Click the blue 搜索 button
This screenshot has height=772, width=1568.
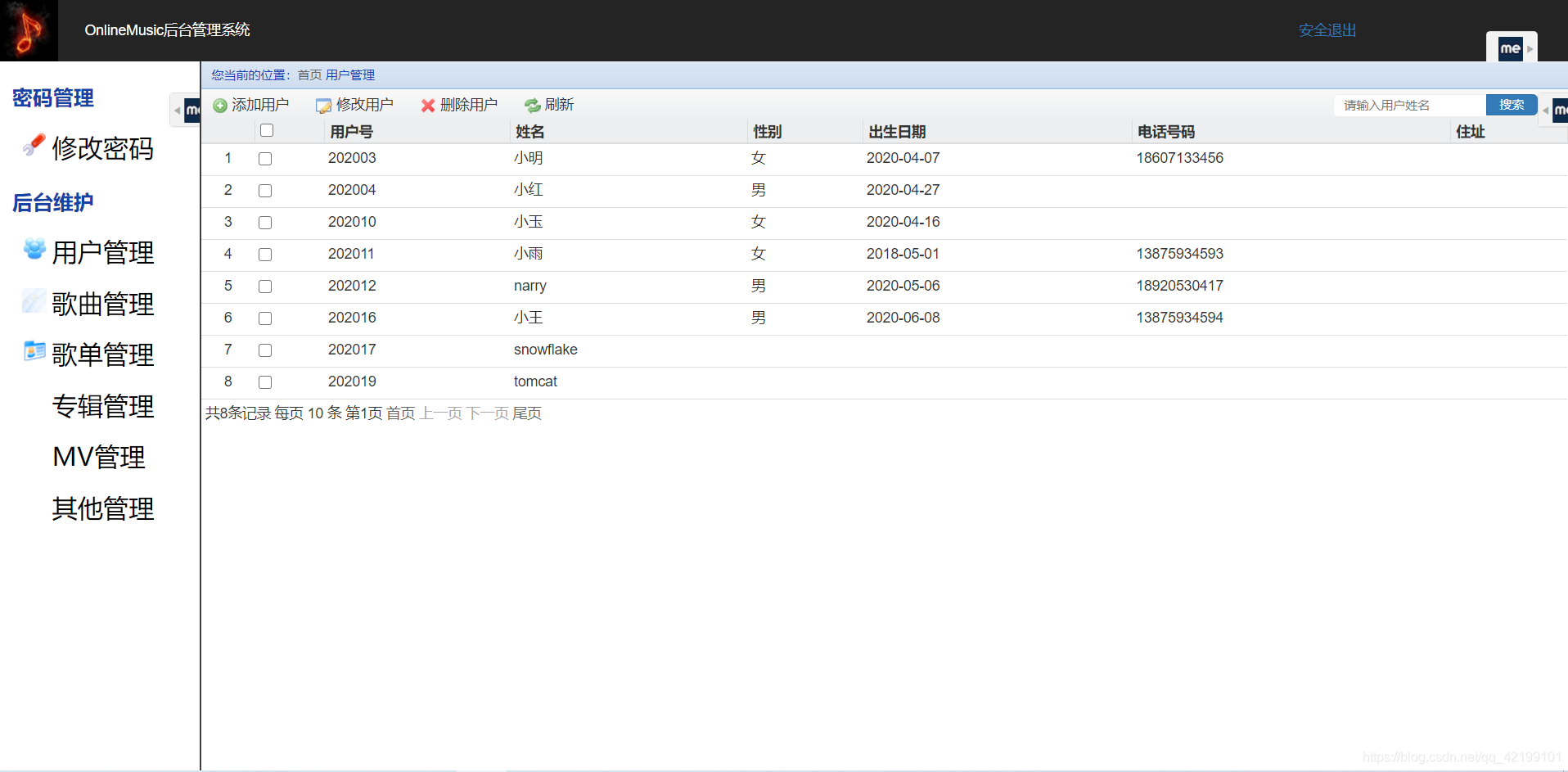click(1511, 105)
